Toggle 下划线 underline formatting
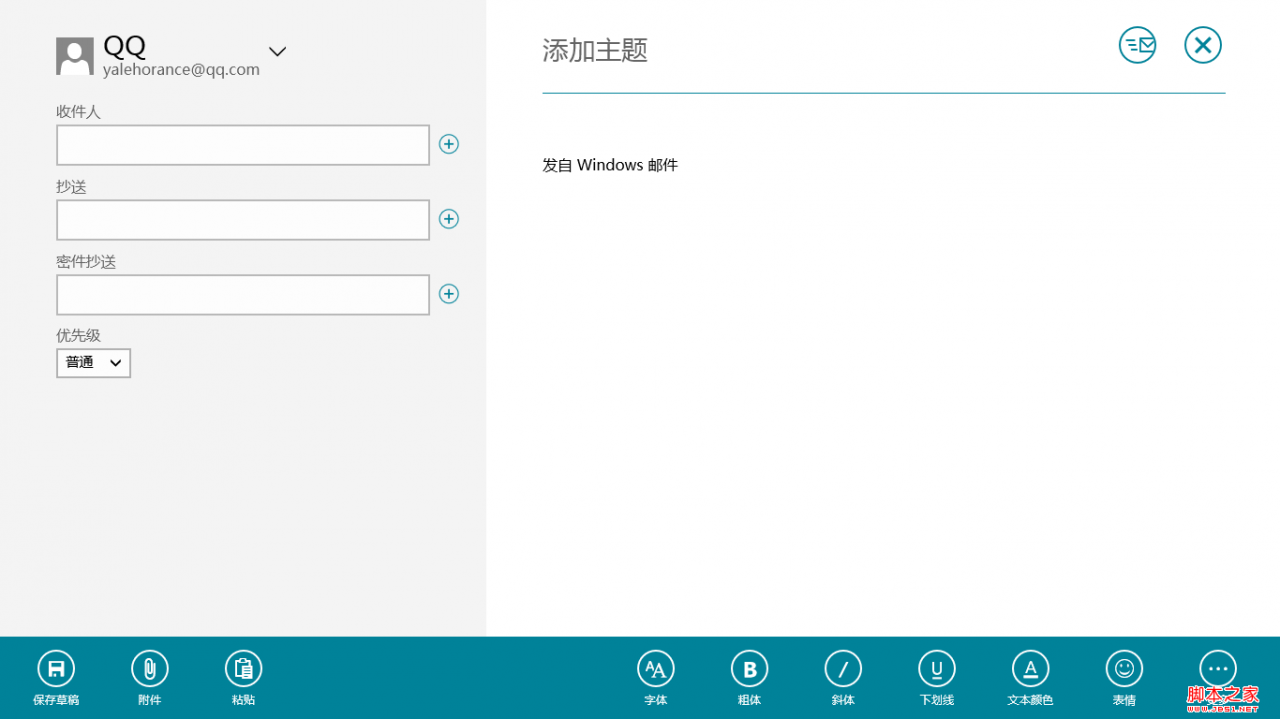The image size is (1280, 719). click(937, 668)
